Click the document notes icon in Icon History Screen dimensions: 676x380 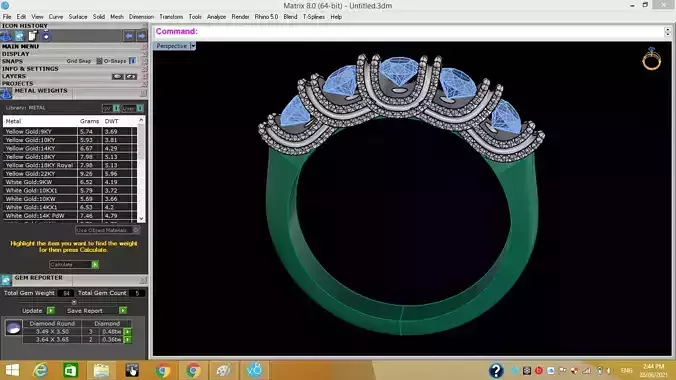tap(33, 36)
